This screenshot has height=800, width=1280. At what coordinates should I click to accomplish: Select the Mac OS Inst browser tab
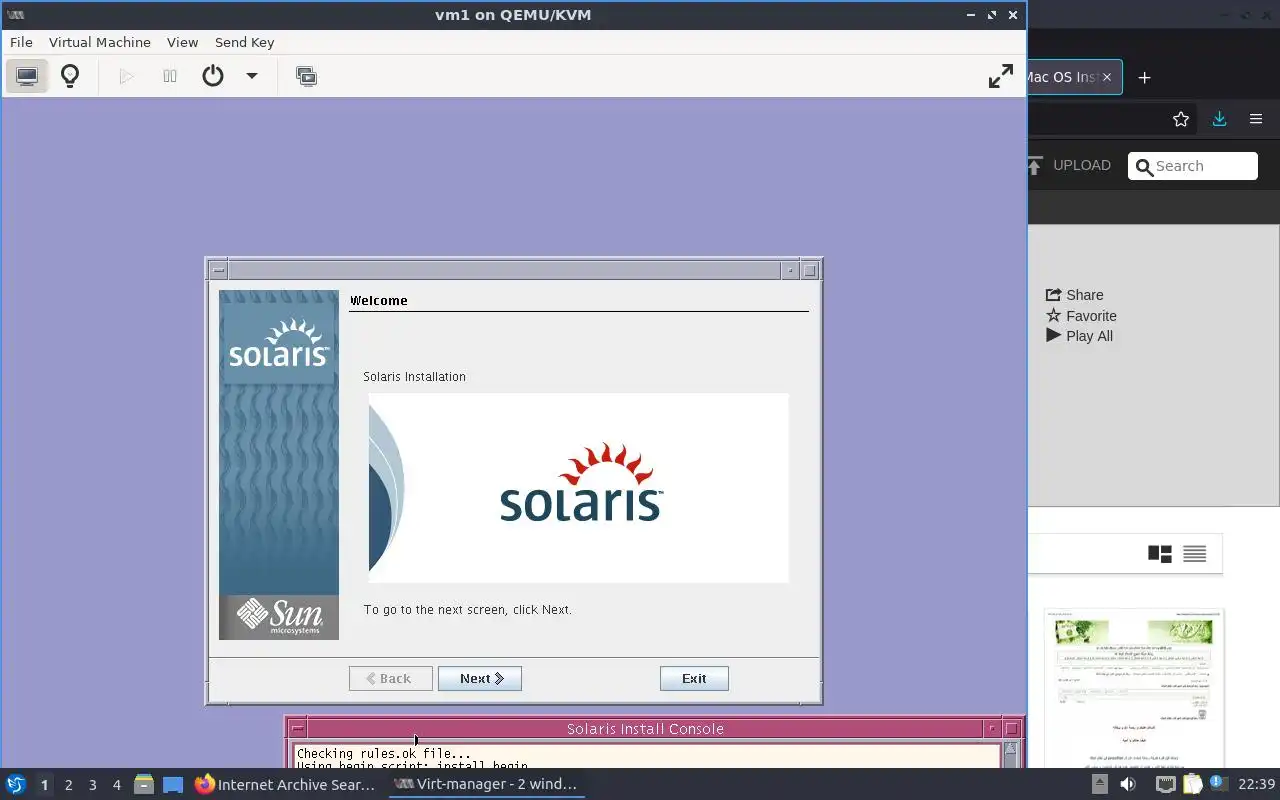(1060, 77)
